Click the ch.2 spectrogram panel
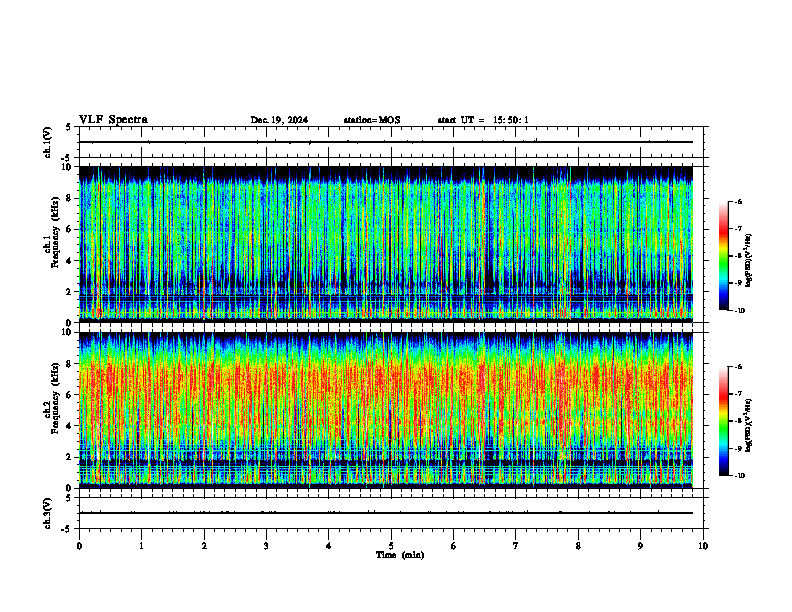The width and height of the screenshot is (792, 612). click(x=386, y=410)
